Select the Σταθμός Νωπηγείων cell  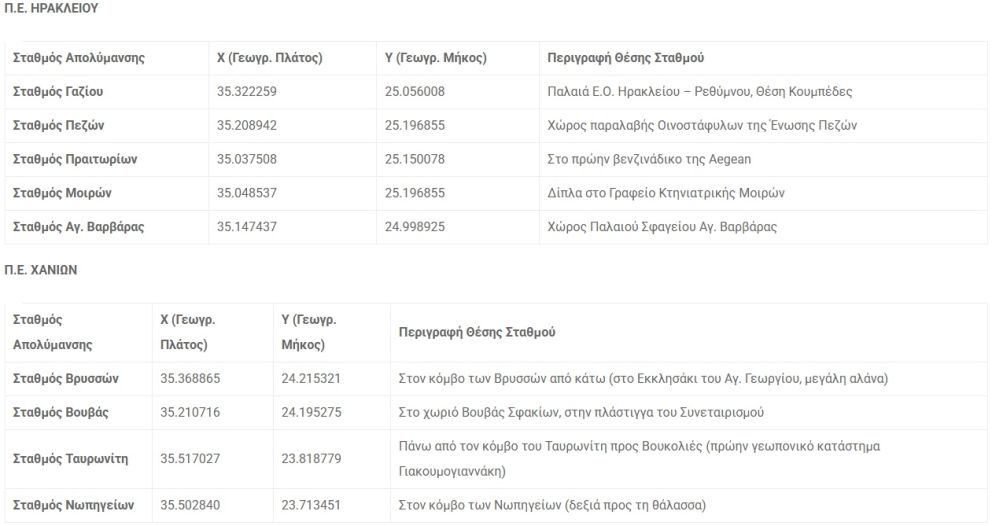[73, 505]
